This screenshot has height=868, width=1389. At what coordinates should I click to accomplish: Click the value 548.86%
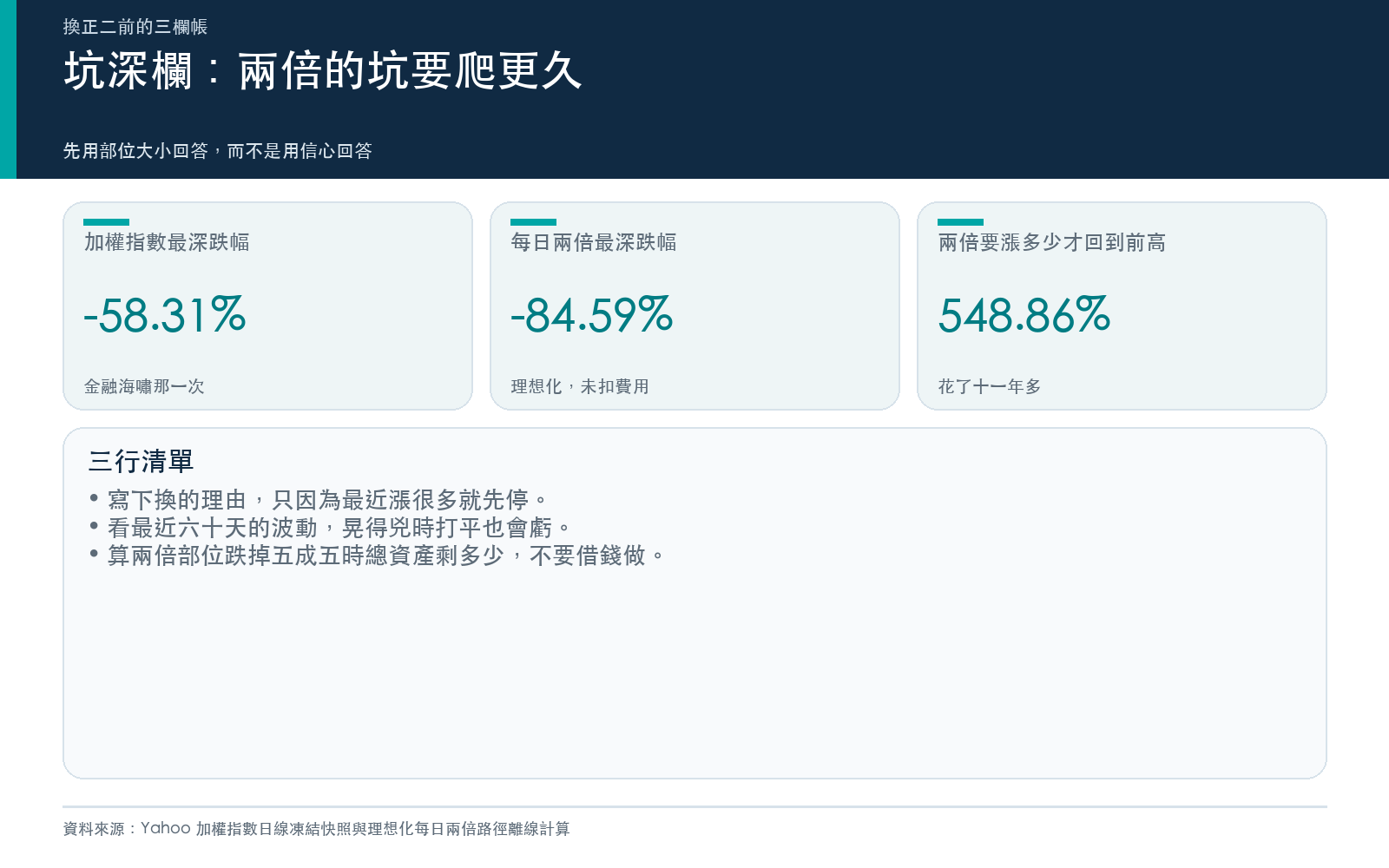1024,314
